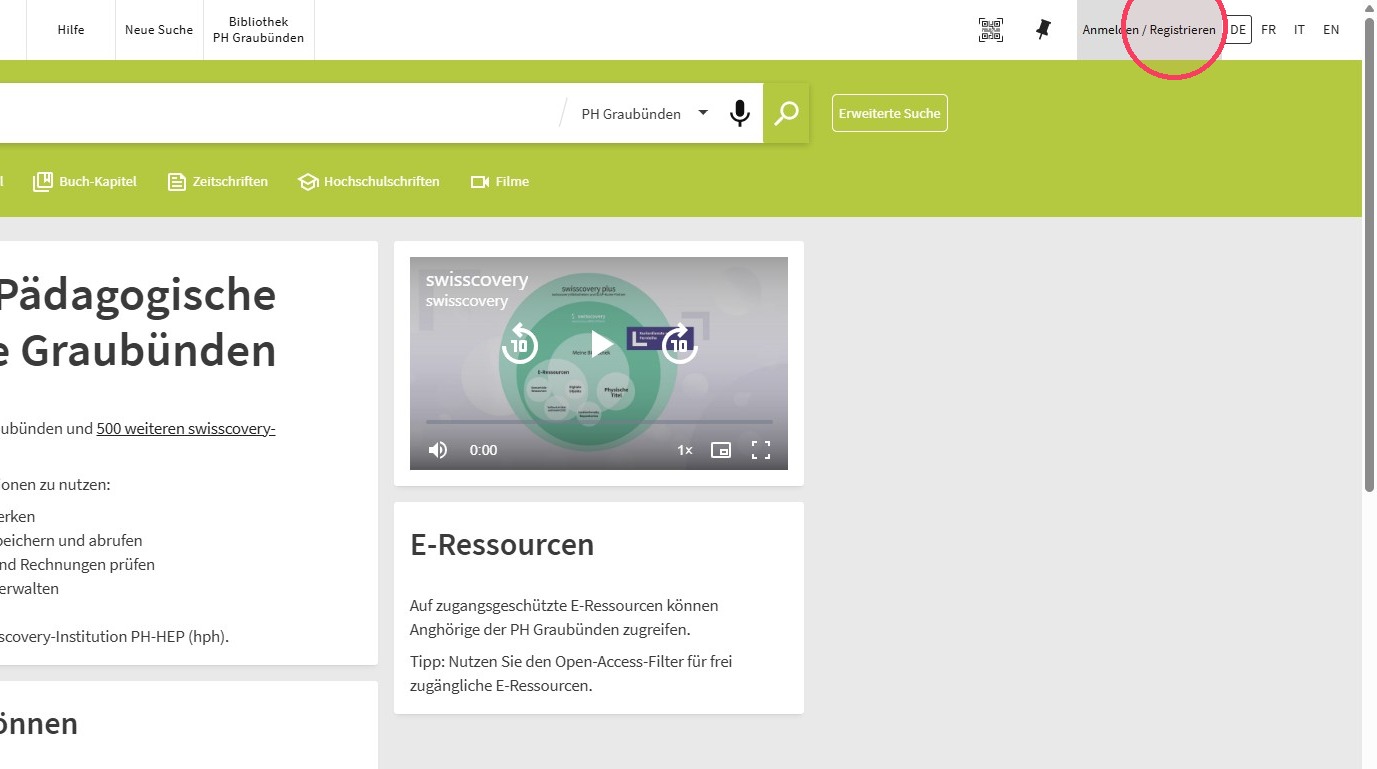Open the QR code icon
Image resolution: width=1377 pixels, height=769 pixels.
[991, 30]
